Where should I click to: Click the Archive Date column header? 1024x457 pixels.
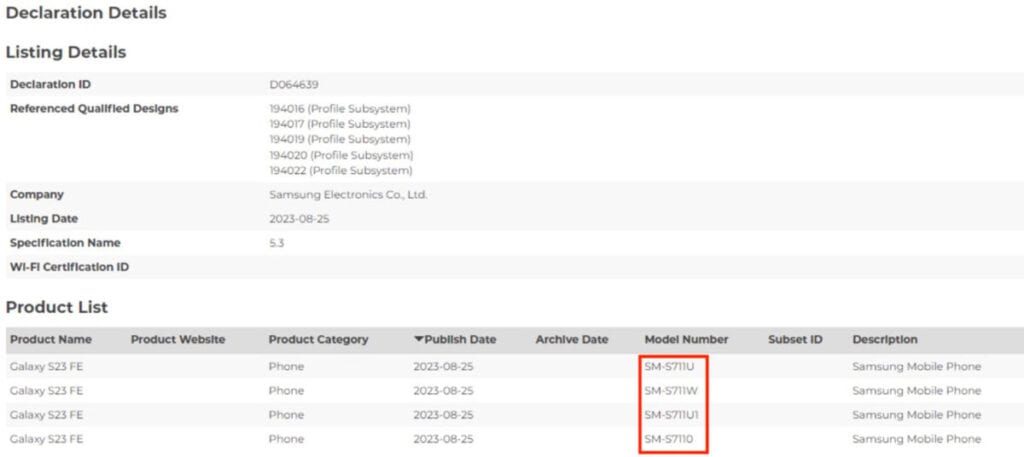point(571,340)
